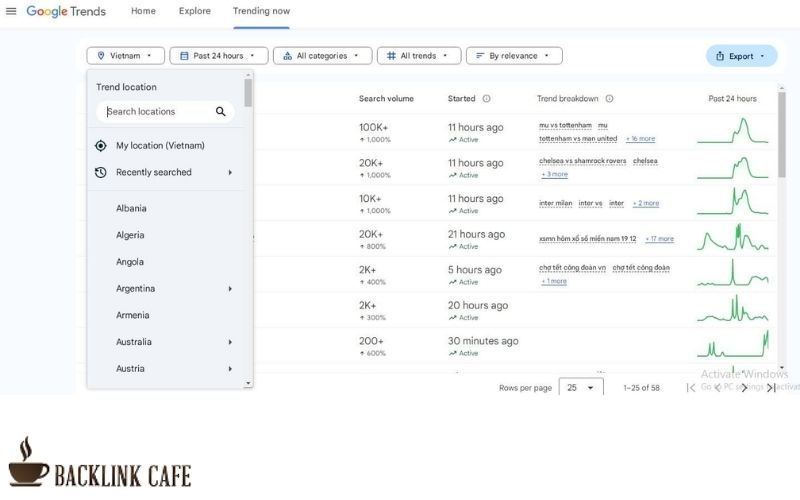Click the '5 hours ago' started cell
The width and height of the screenshot is (800, 500).
(x=475, y=269)
